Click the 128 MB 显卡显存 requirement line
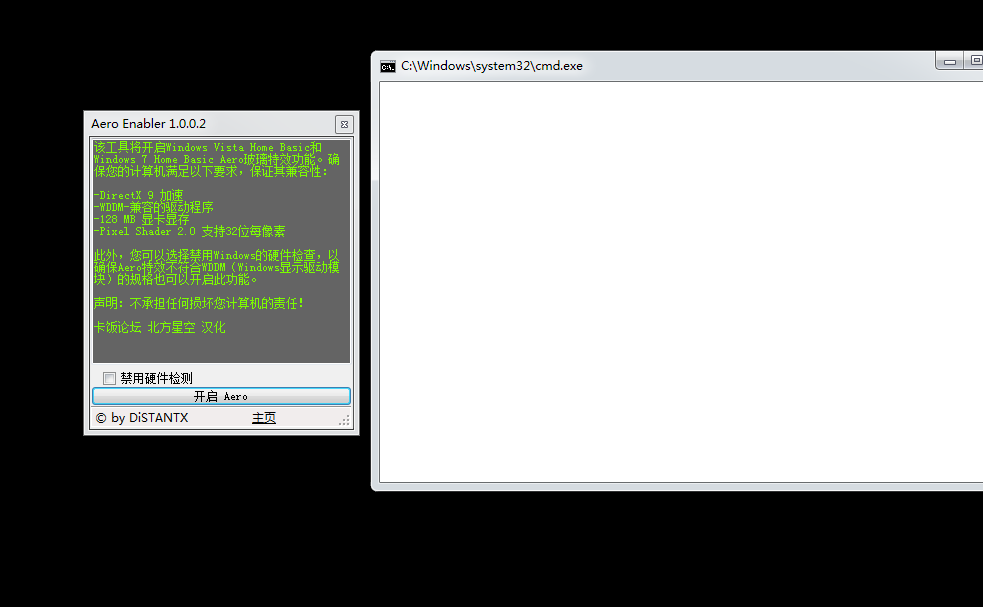The width and height of the screenshot is (983, 607). [142, 219]
